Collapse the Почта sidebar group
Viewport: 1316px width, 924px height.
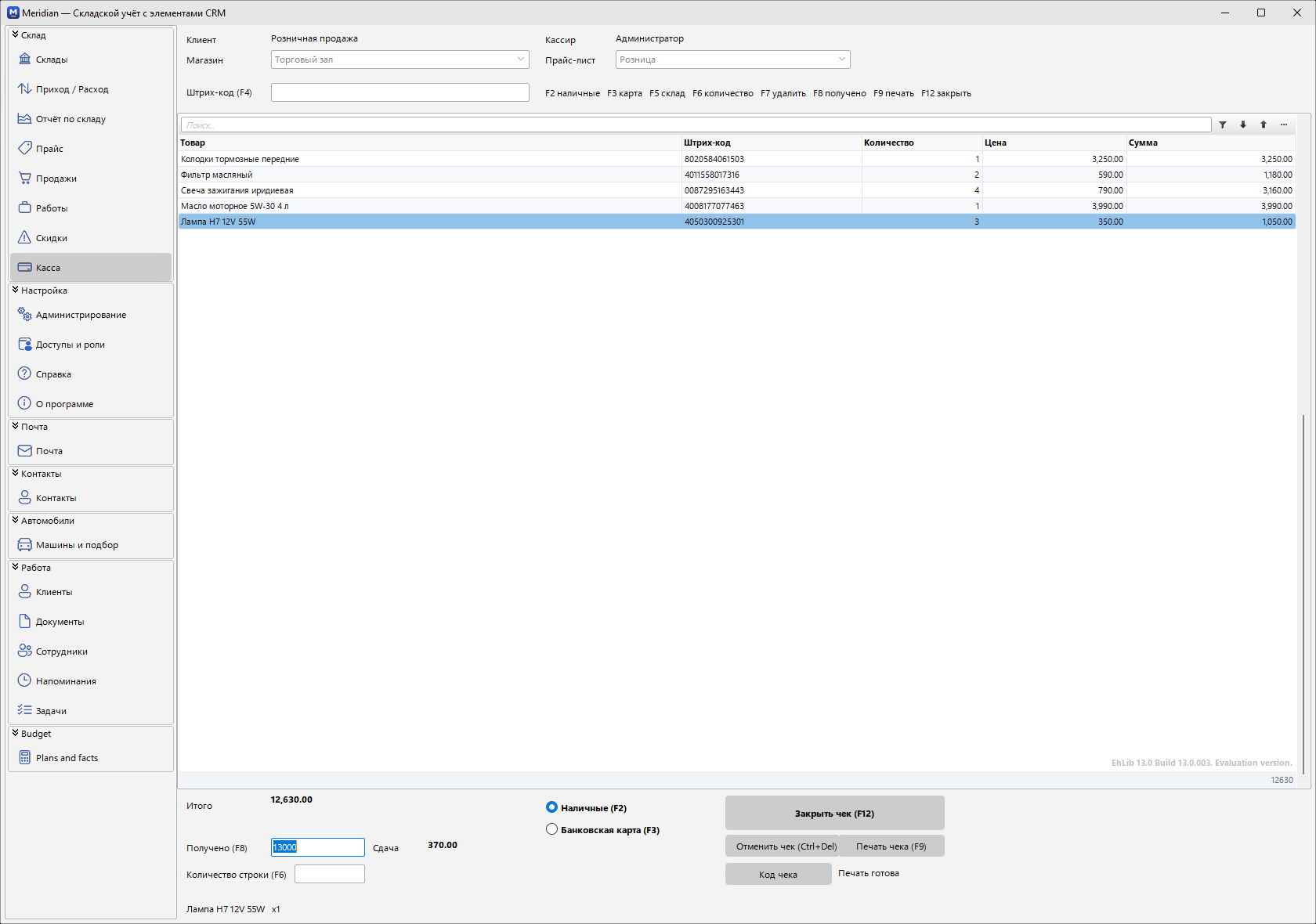coord(15,426)
